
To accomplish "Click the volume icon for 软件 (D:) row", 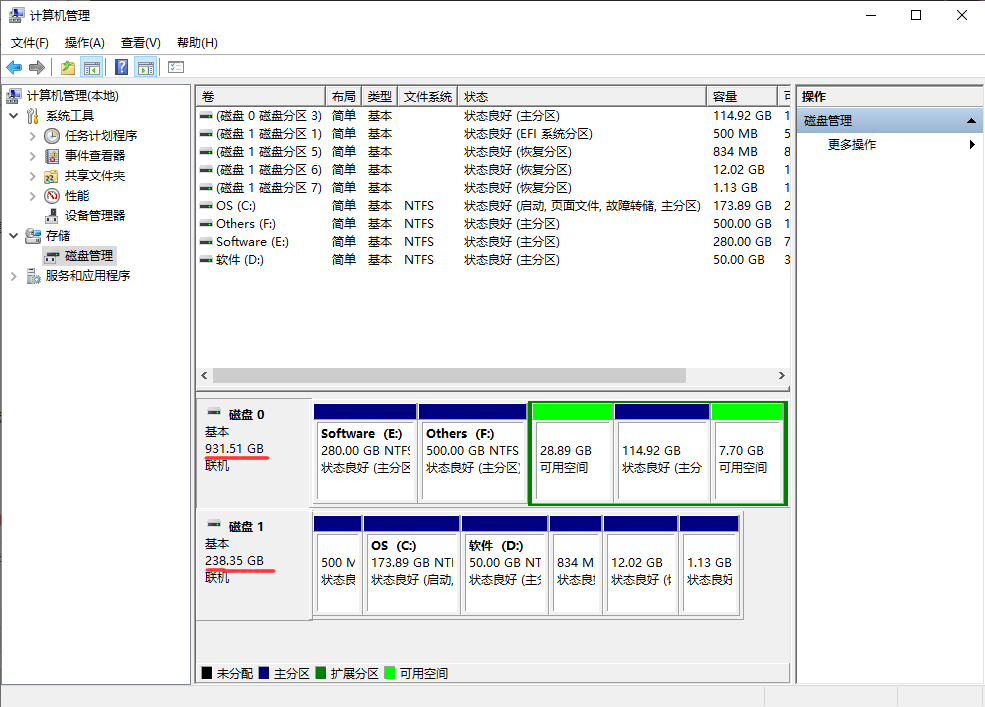I will tap(205, 260).
